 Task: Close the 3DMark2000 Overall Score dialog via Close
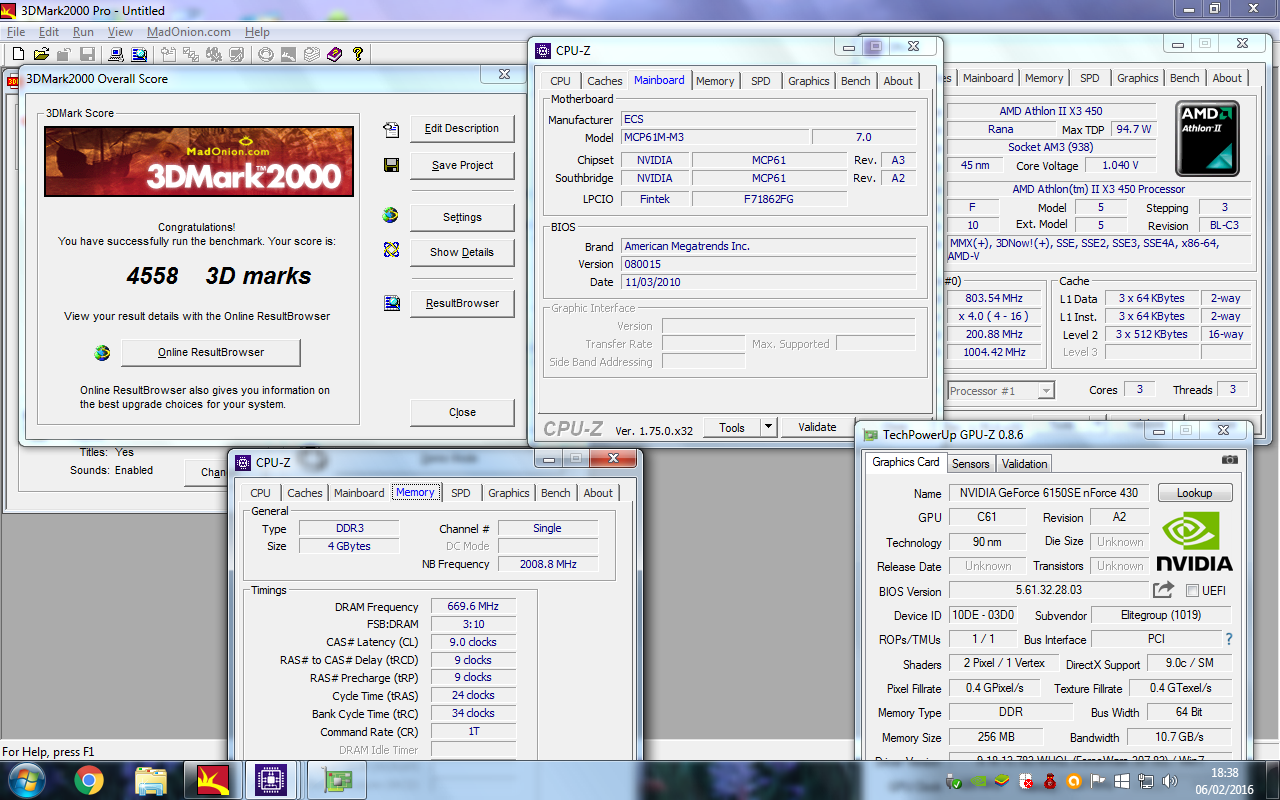pyautogui.click(x=462, y=413)
